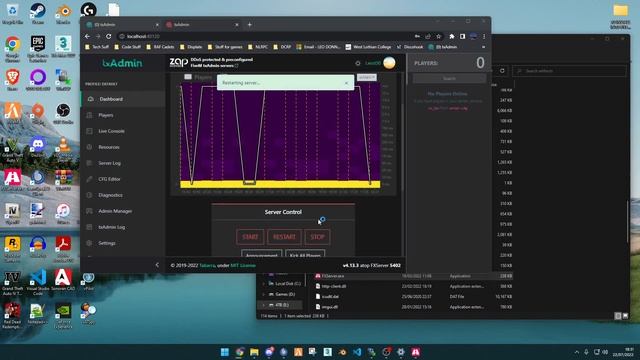The image size is (640, 360).
Task: Click the File Explorer refresh button
Action: point(502,71)
